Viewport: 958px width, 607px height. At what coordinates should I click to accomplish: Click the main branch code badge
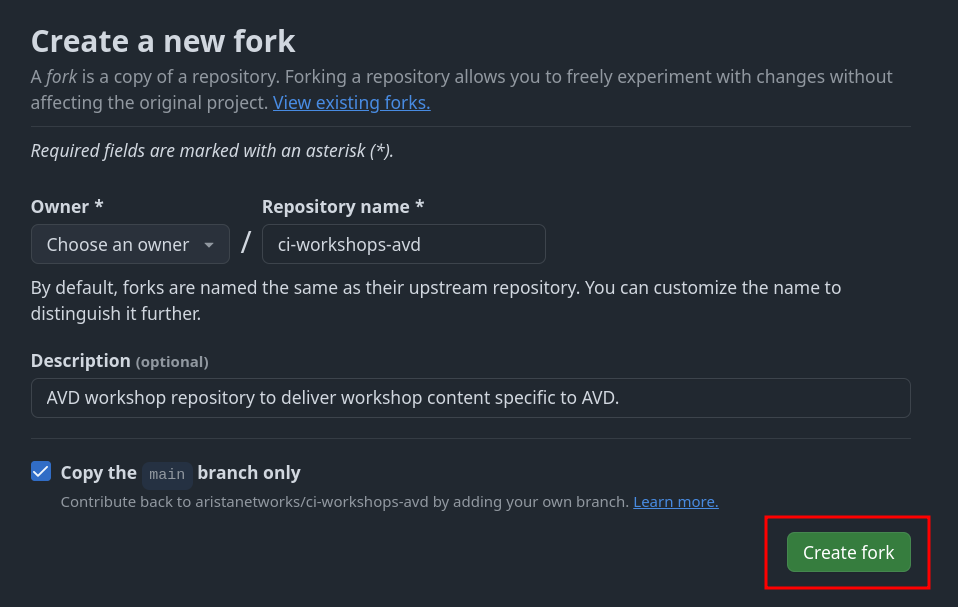tap(167, 474)
